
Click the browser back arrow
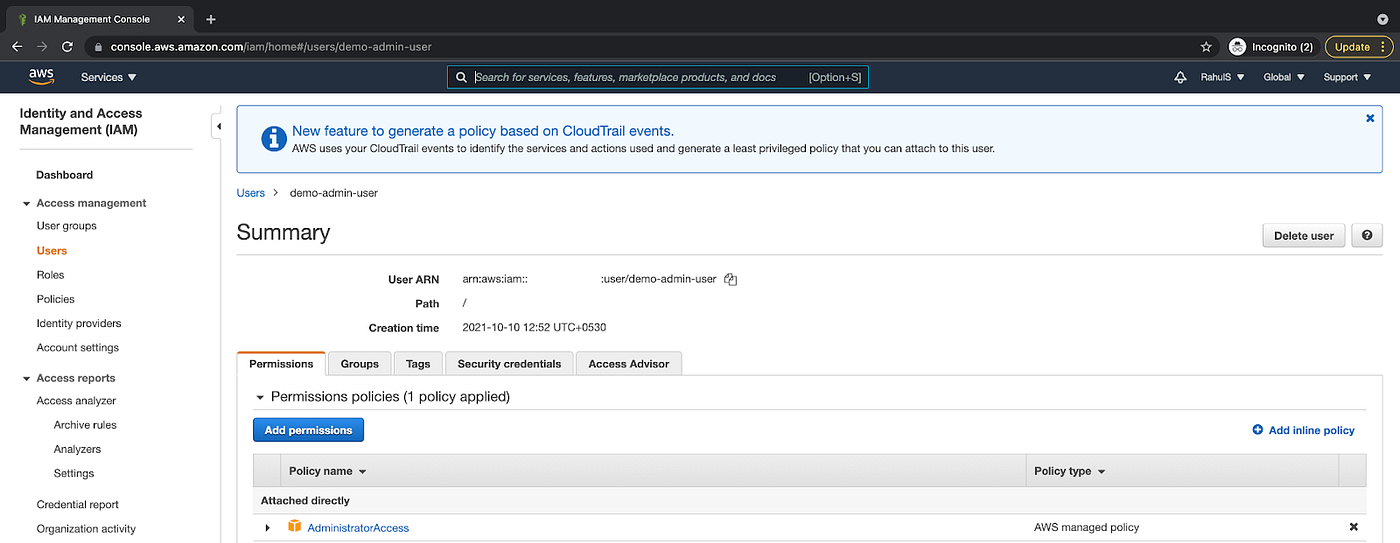[x=17, y=47]
